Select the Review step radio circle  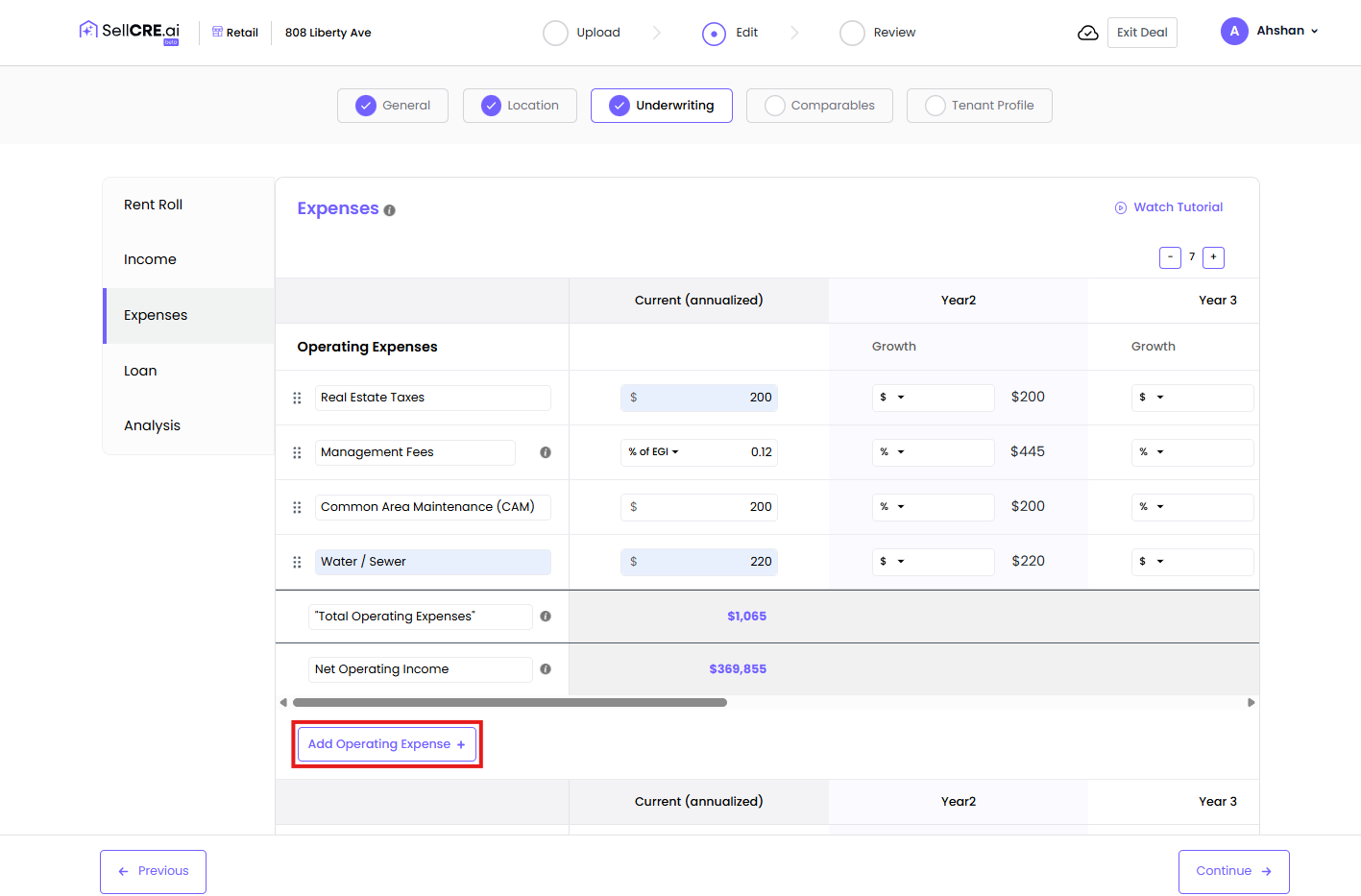pyautogui.click(x=852, y=34)
